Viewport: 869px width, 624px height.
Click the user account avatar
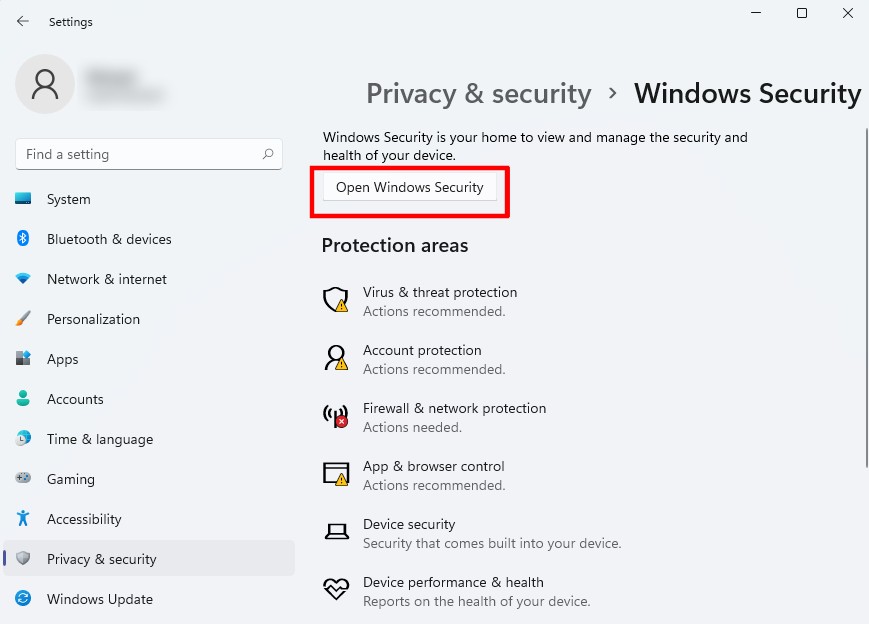pyautogui.click(x=45, y=85)
